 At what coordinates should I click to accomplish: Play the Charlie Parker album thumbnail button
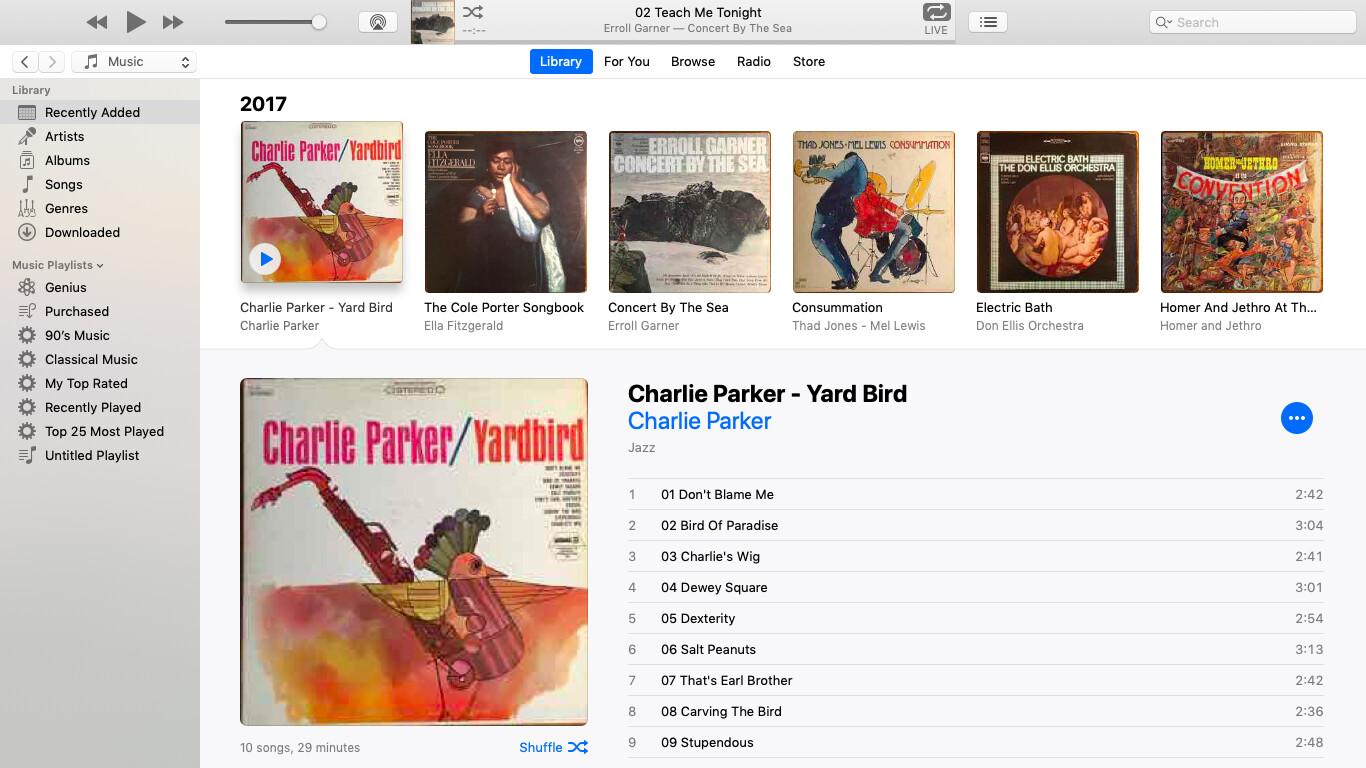pyautogui.click(x=265, y=259)
